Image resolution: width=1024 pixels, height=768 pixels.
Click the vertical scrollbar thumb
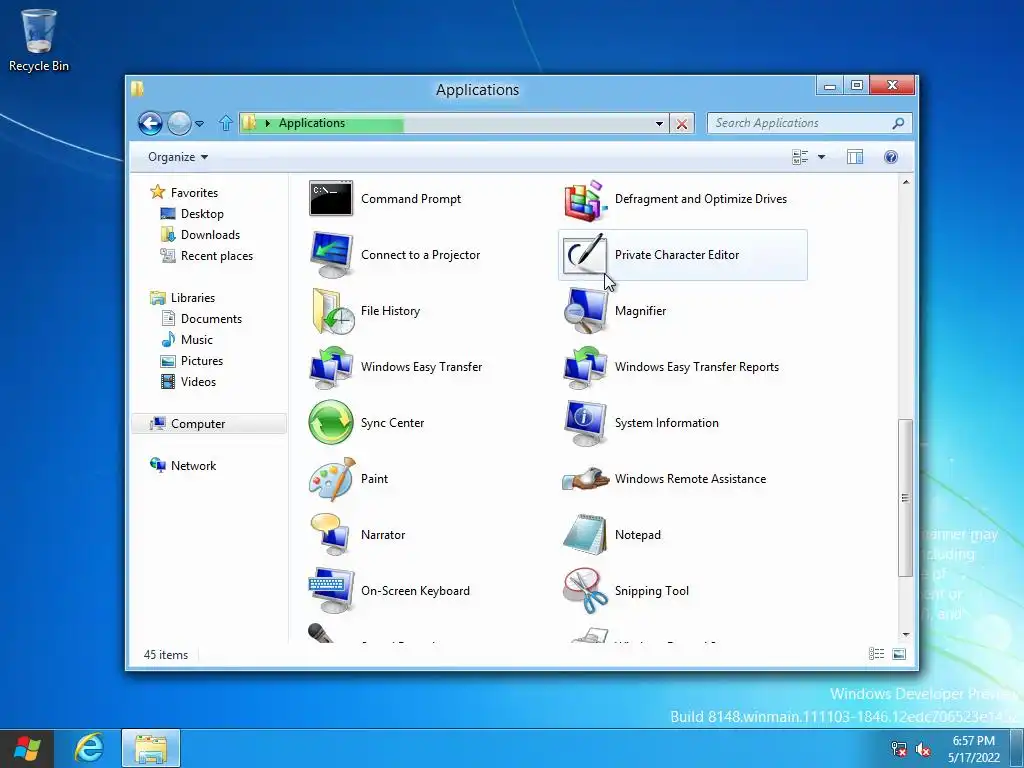pyautogui.click(x=905, y=498)
